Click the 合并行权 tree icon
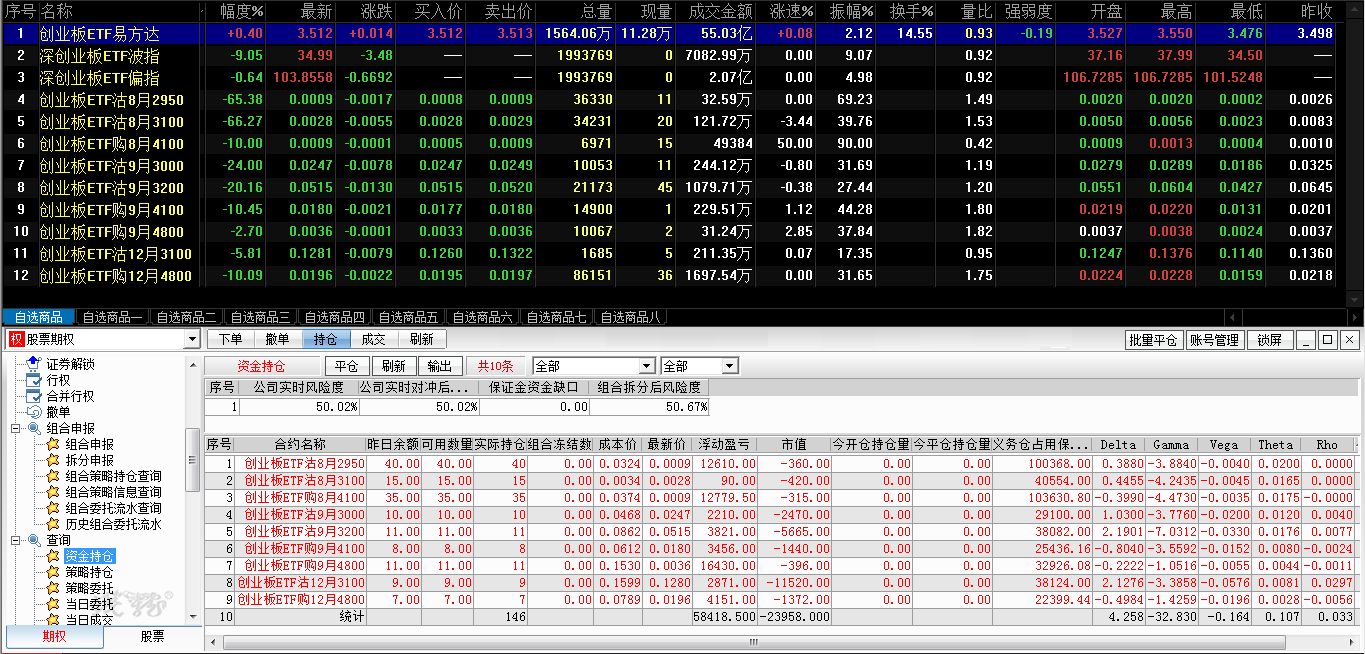 [33, 396]
